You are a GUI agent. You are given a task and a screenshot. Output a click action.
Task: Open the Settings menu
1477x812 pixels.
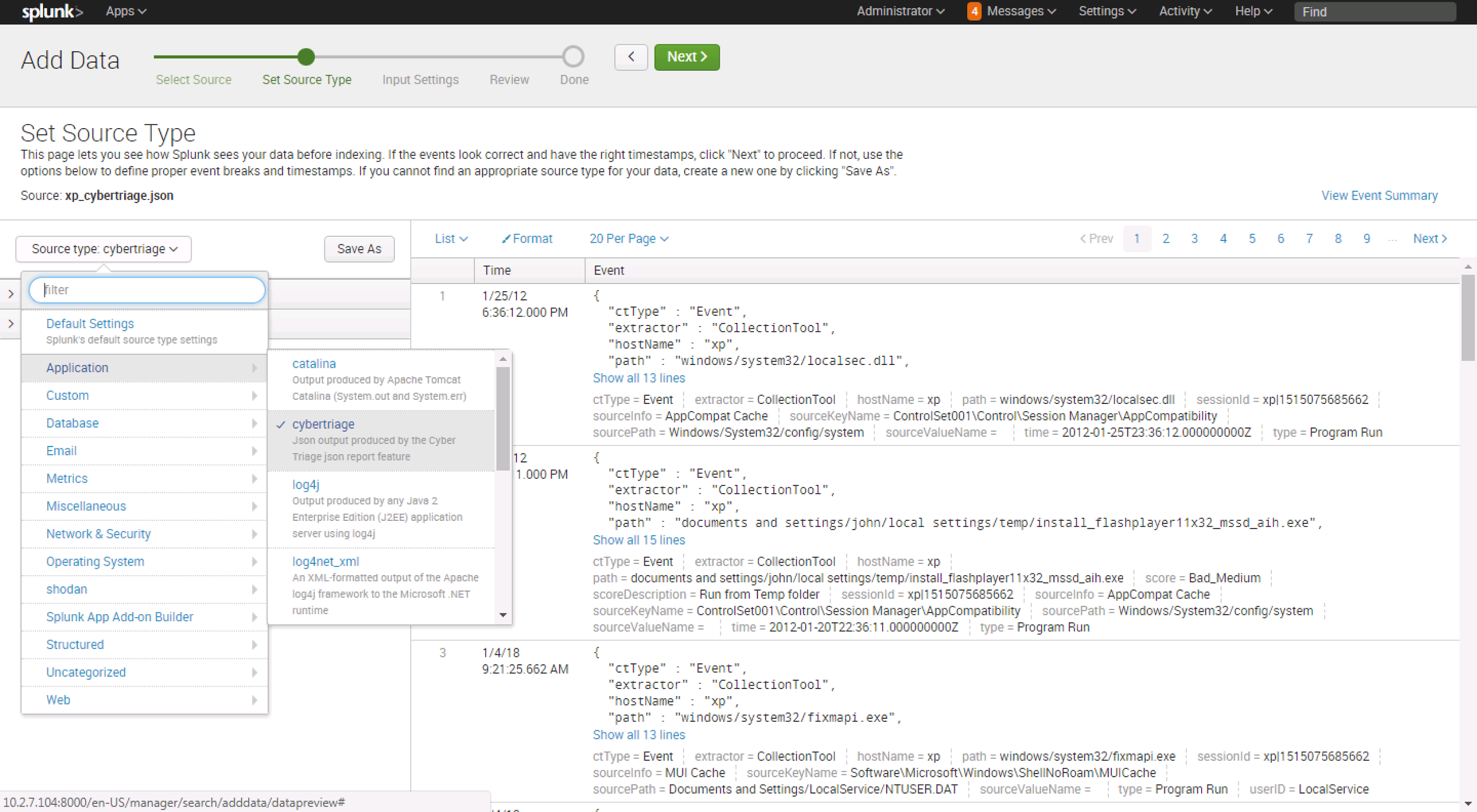[1107, 11]
